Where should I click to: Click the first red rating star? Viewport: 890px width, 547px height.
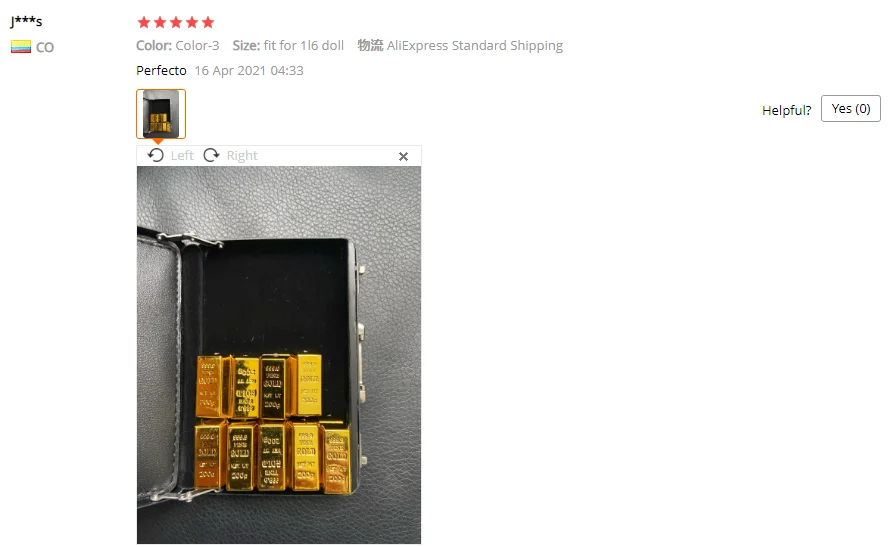coord(144,22)
